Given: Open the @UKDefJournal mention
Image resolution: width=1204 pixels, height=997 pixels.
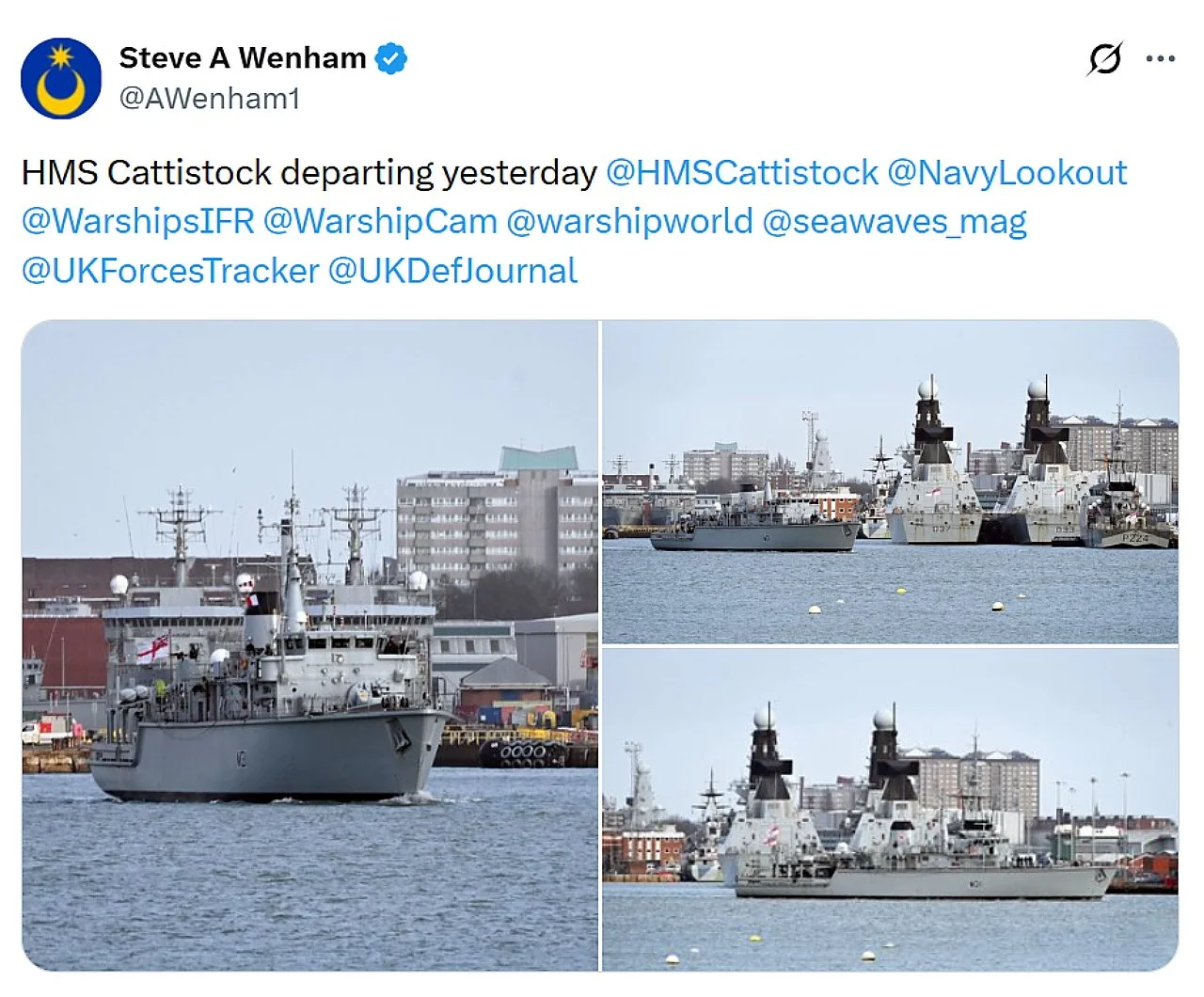Looking at the screenshot, I should point(452,271).
